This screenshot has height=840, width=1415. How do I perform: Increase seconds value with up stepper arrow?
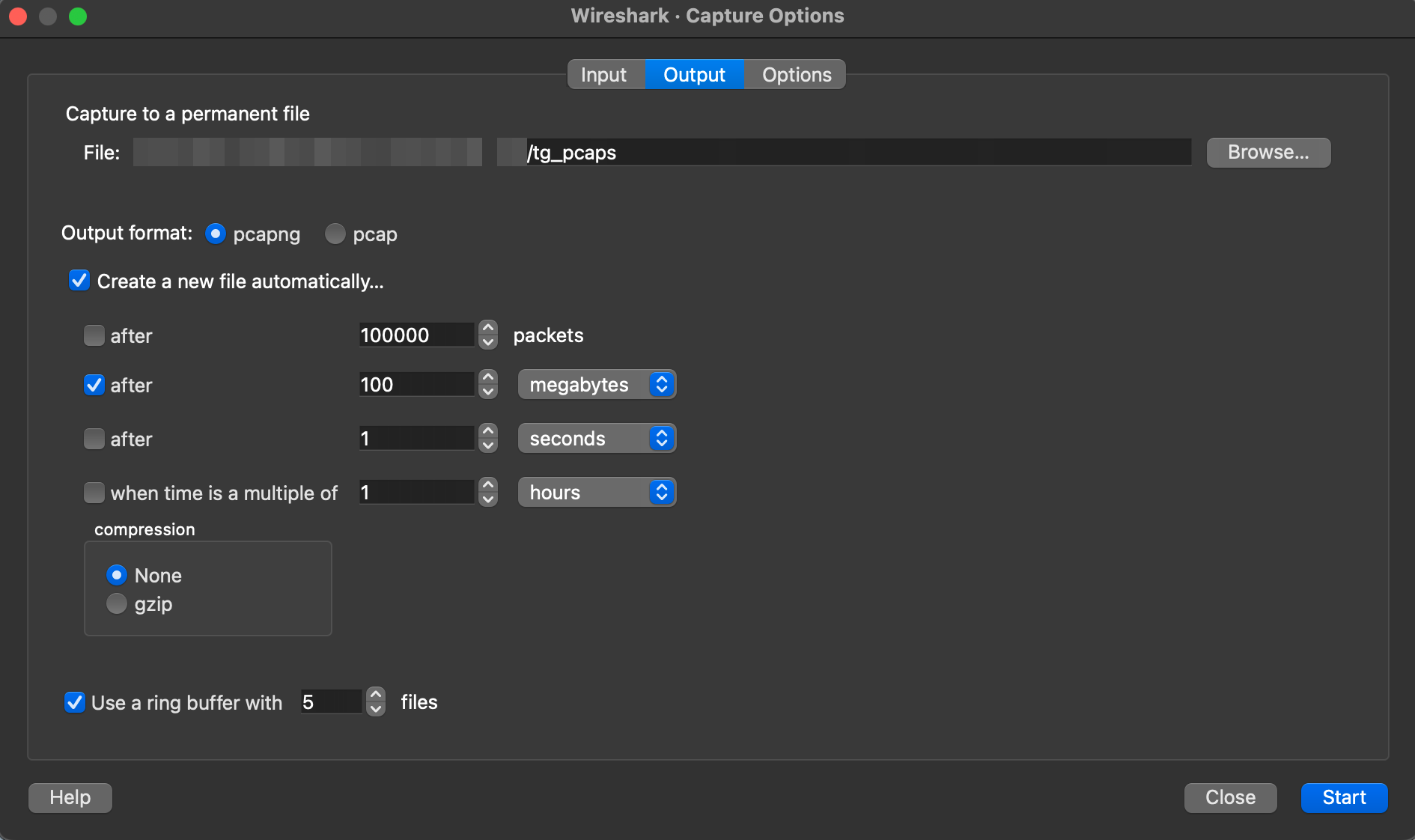pos(488,431)
